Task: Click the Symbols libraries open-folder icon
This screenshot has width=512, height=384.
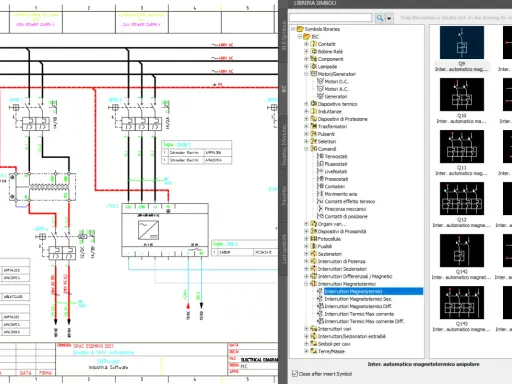Action: pos(300,29)
